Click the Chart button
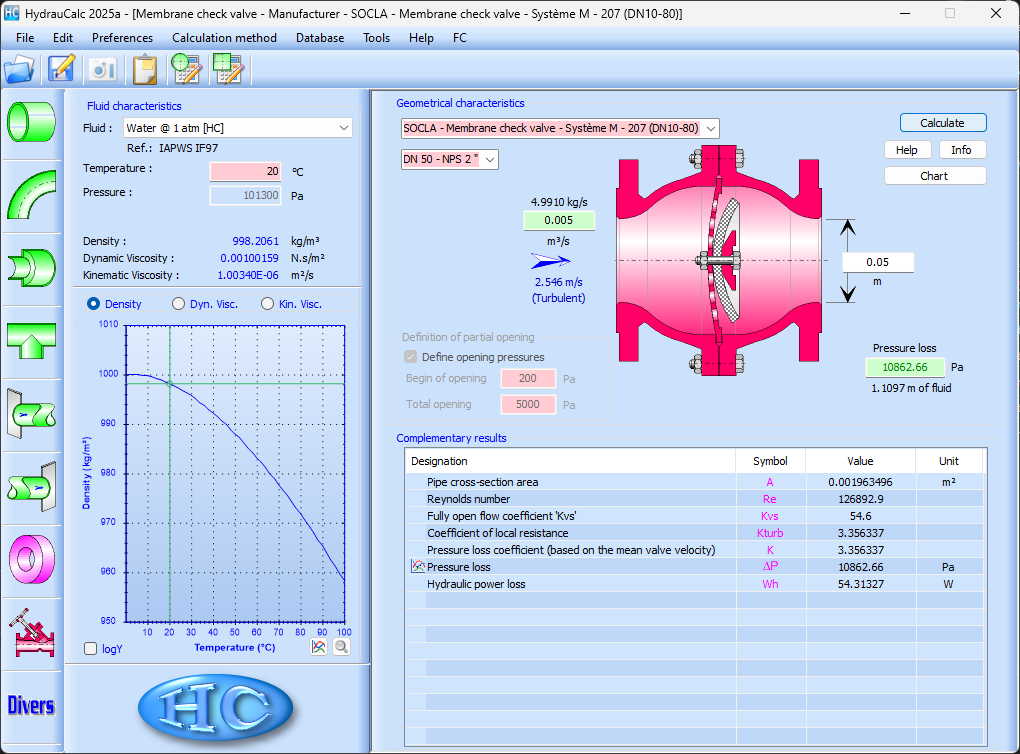The width and height of the screenshot is (1020, 754). [934, 176]
